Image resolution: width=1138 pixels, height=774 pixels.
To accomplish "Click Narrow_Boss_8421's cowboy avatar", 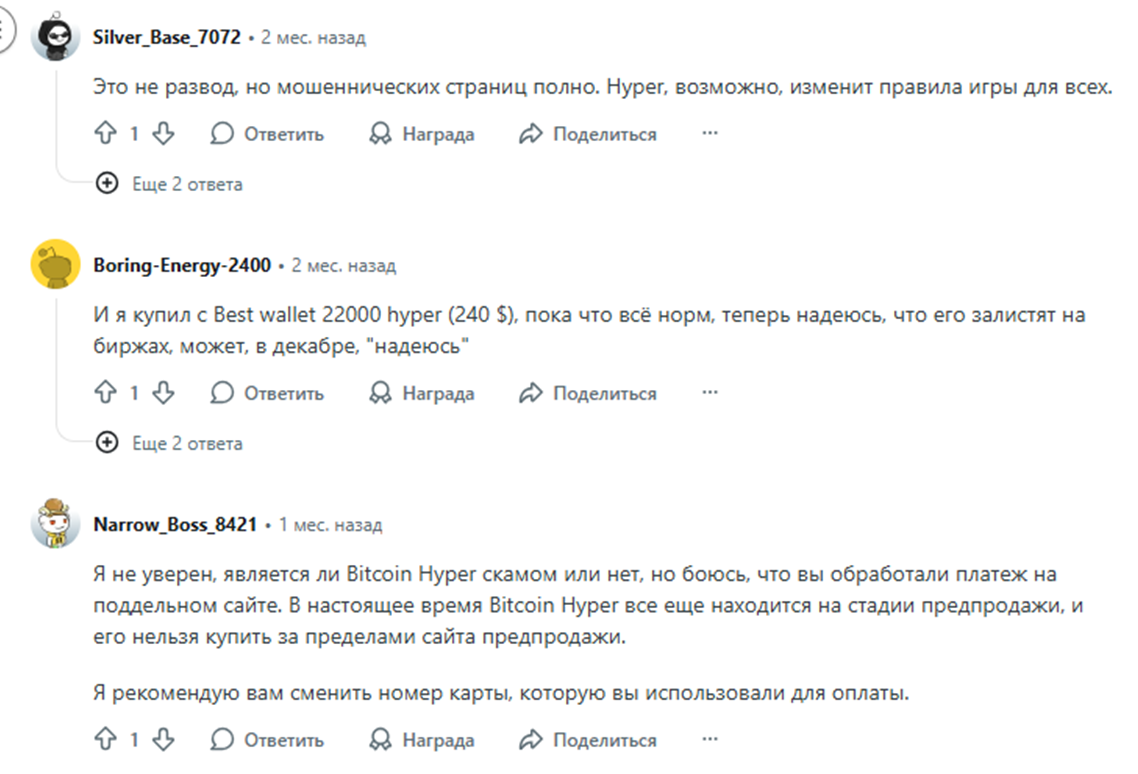I will (x=58, y=523).
